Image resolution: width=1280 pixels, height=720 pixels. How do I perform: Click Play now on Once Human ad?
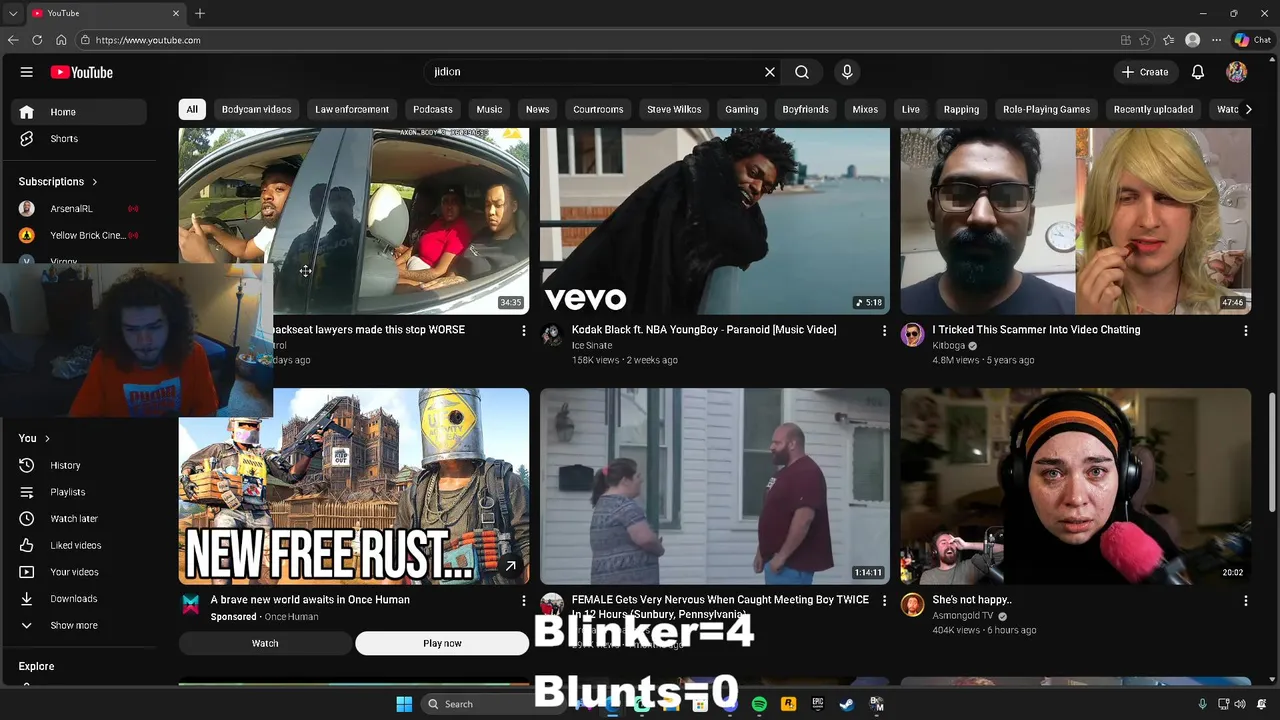(442, 643)
